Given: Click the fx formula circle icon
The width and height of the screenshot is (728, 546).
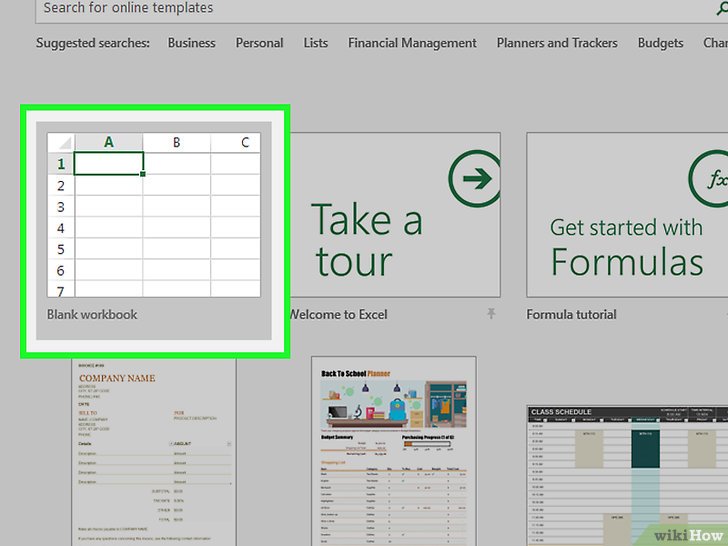Looking at the screenshot, I should (x=709, y=179).
